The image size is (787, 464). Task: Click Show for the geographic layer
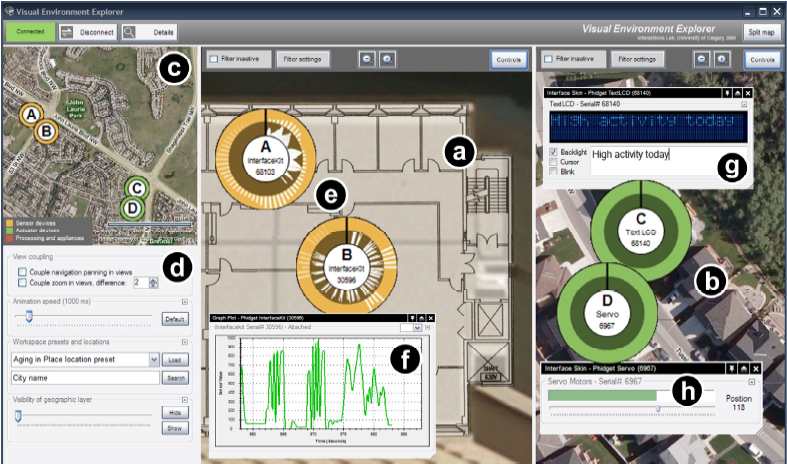click(x=175, y=428)
